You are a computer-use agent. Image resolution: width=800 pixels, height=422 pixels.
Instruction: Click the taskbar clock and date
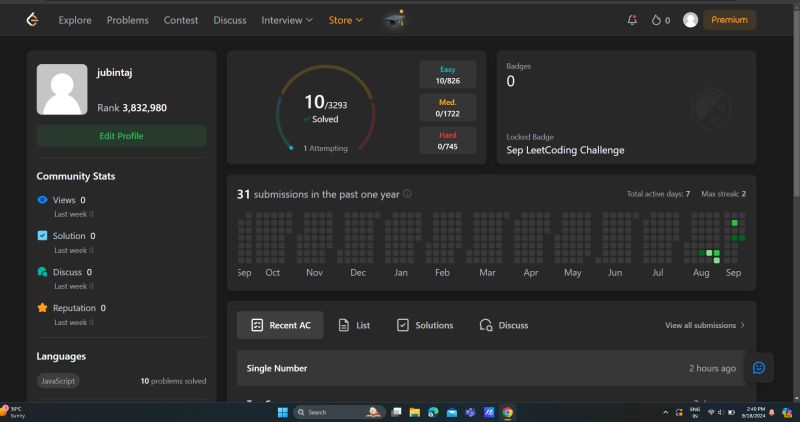pos(755,412)
